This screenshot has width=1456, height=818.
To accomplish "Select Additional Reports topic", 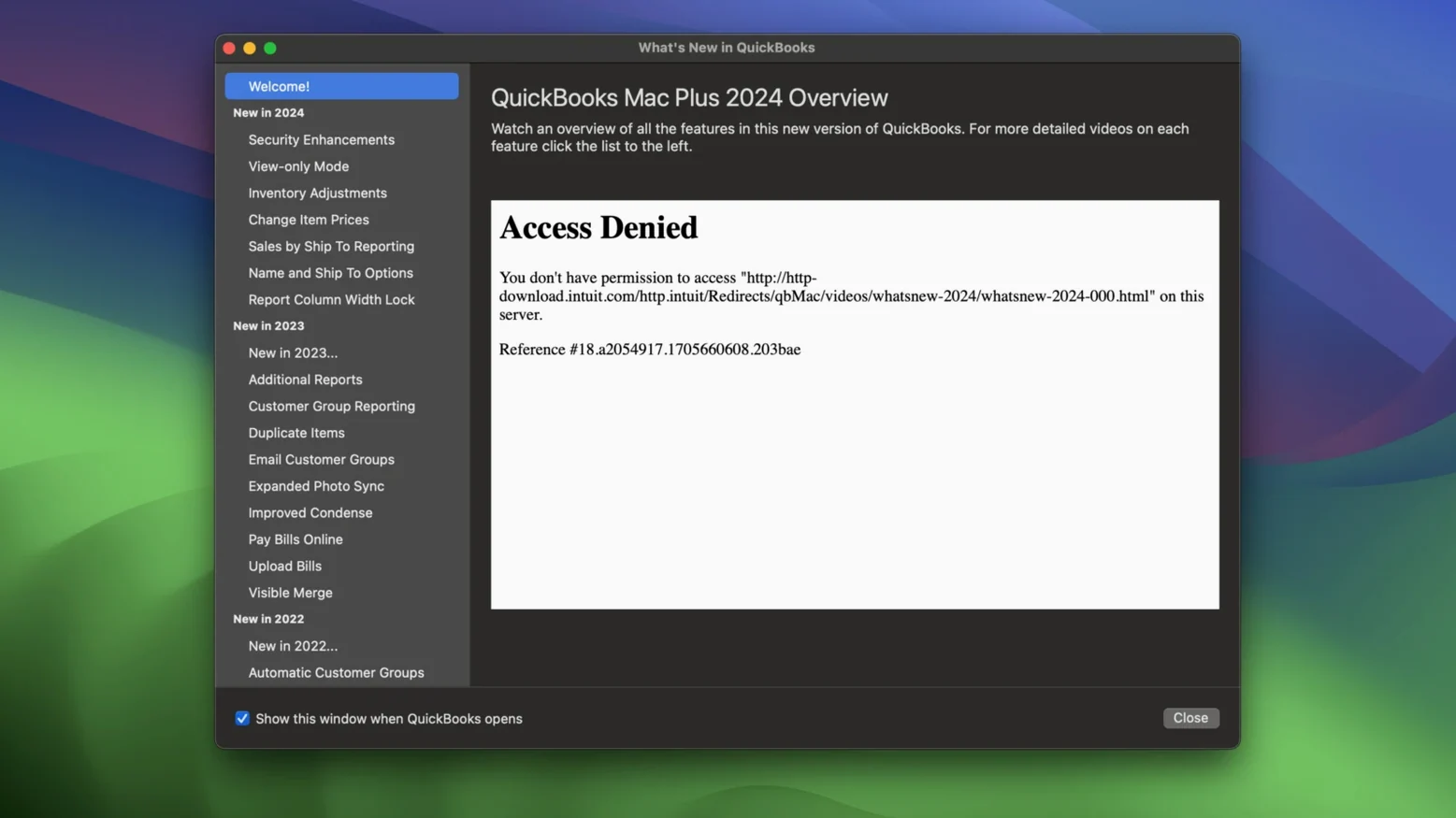I will (x=305, y=380).
